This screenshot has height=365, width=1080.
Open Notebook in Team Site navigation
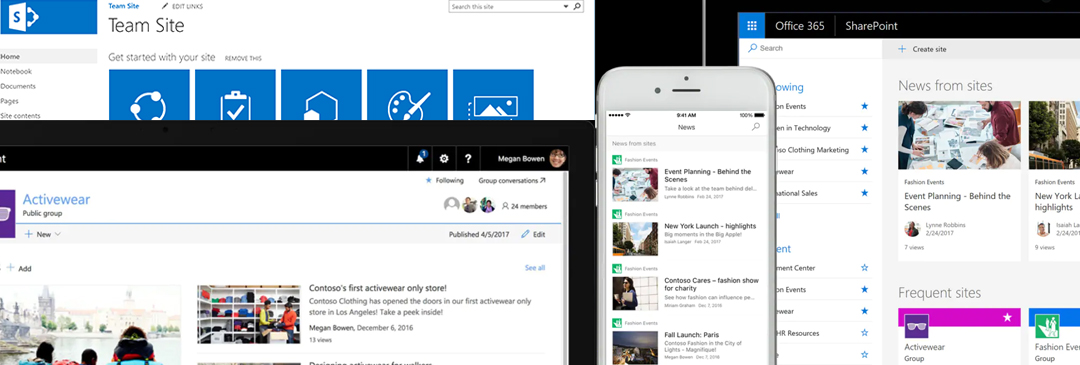point(16,72)
